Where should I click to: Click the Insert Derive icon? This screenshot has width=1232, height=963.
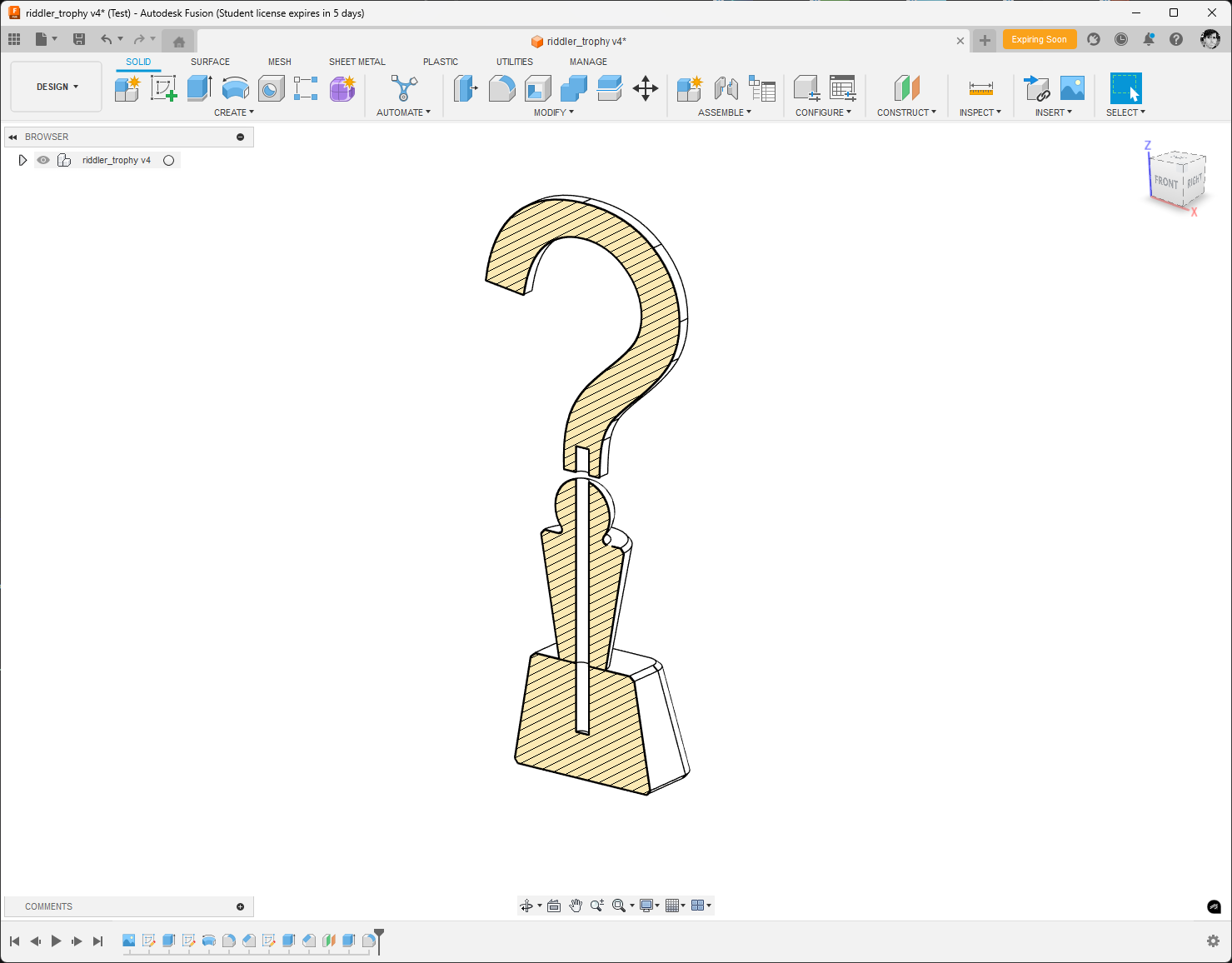click(1036, 88)
